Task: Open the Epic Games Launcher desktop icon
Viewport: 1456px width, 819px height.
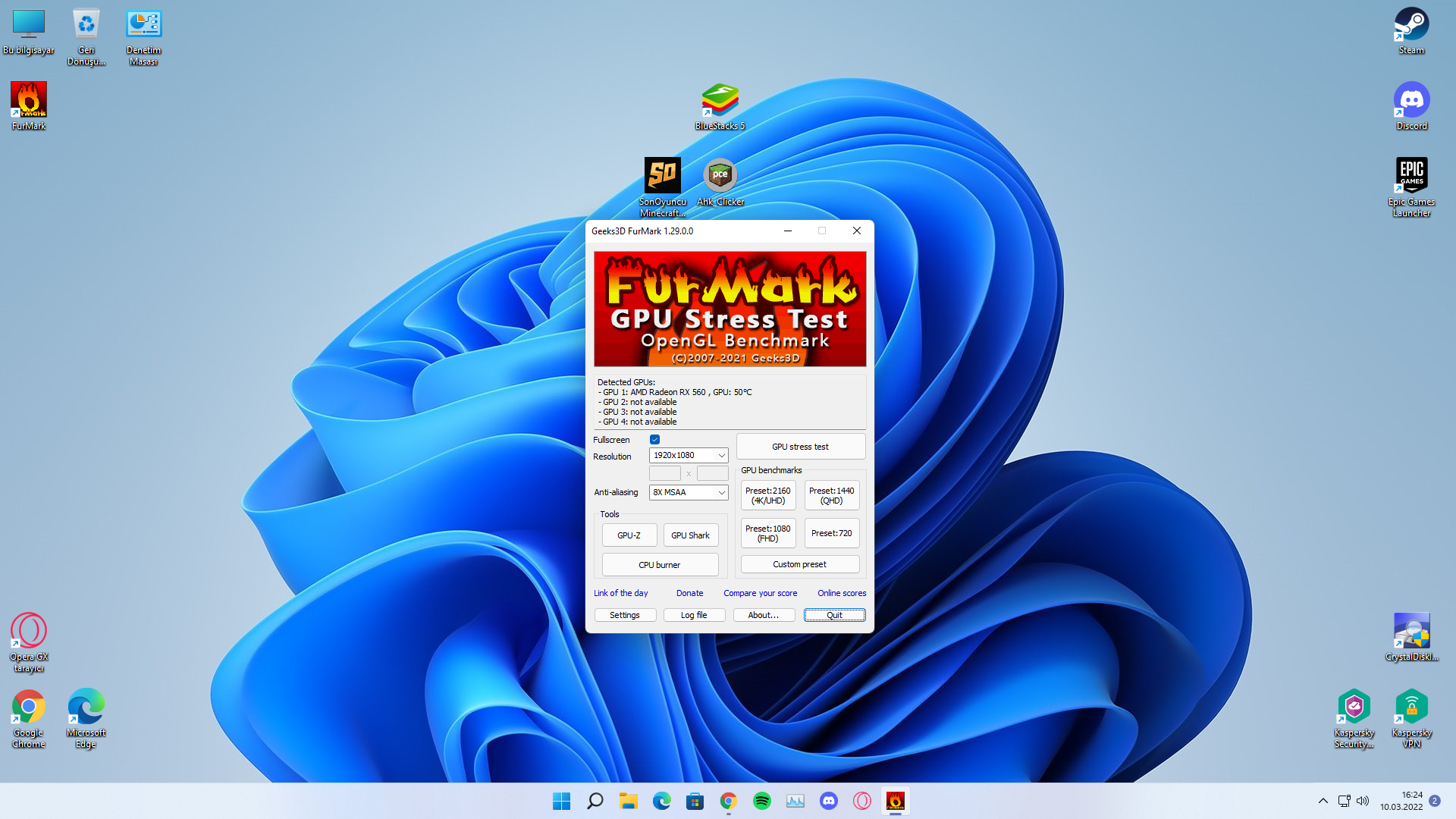Action: click(1410, 177)
